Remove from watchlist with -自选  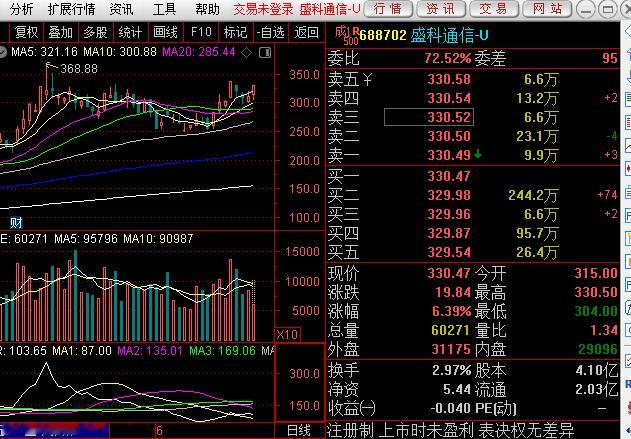[x=271, y=32]
